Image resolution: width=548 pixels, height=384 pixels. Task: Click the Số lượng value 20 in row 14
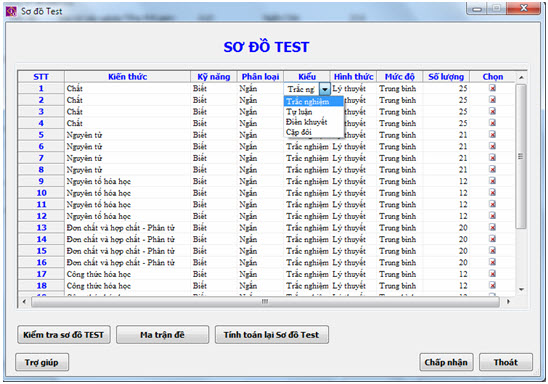pos(446,239)
